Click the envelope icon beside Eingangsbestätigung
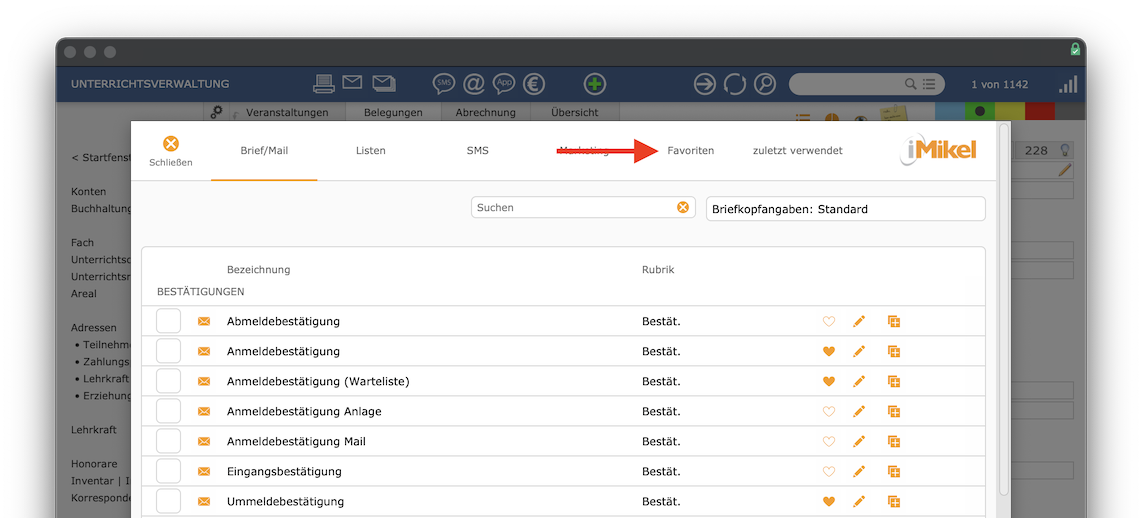The image size is (1142, 518). pos(204,471)
